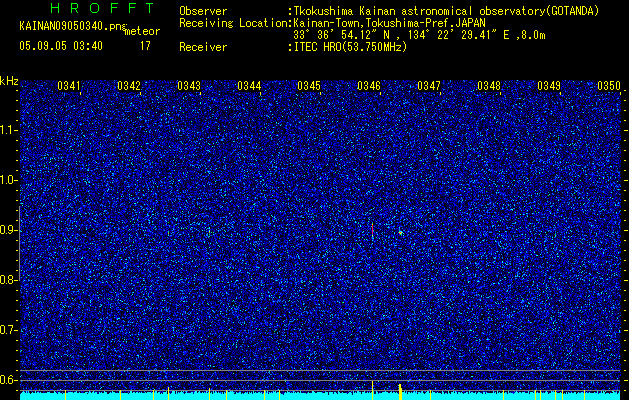Click the HROFFT title text

pyautogui.click(x=102, y=8)
